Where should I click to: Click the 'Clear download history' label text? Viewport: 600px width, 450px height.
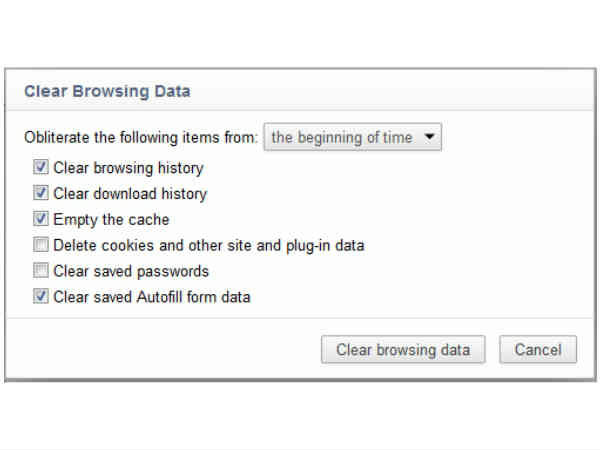(130, 194)
